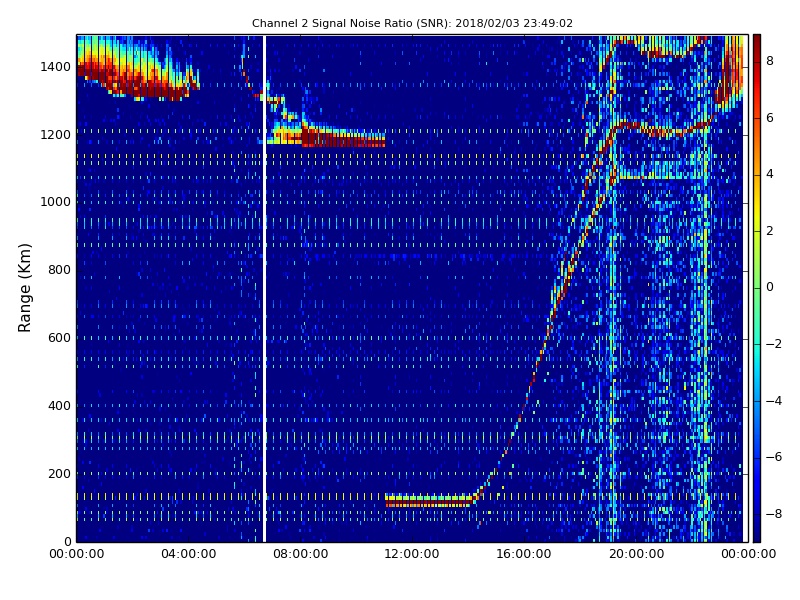Click the 800 range axis tick label
This screenshot has height=600, width=800.
tap(59, 270)
